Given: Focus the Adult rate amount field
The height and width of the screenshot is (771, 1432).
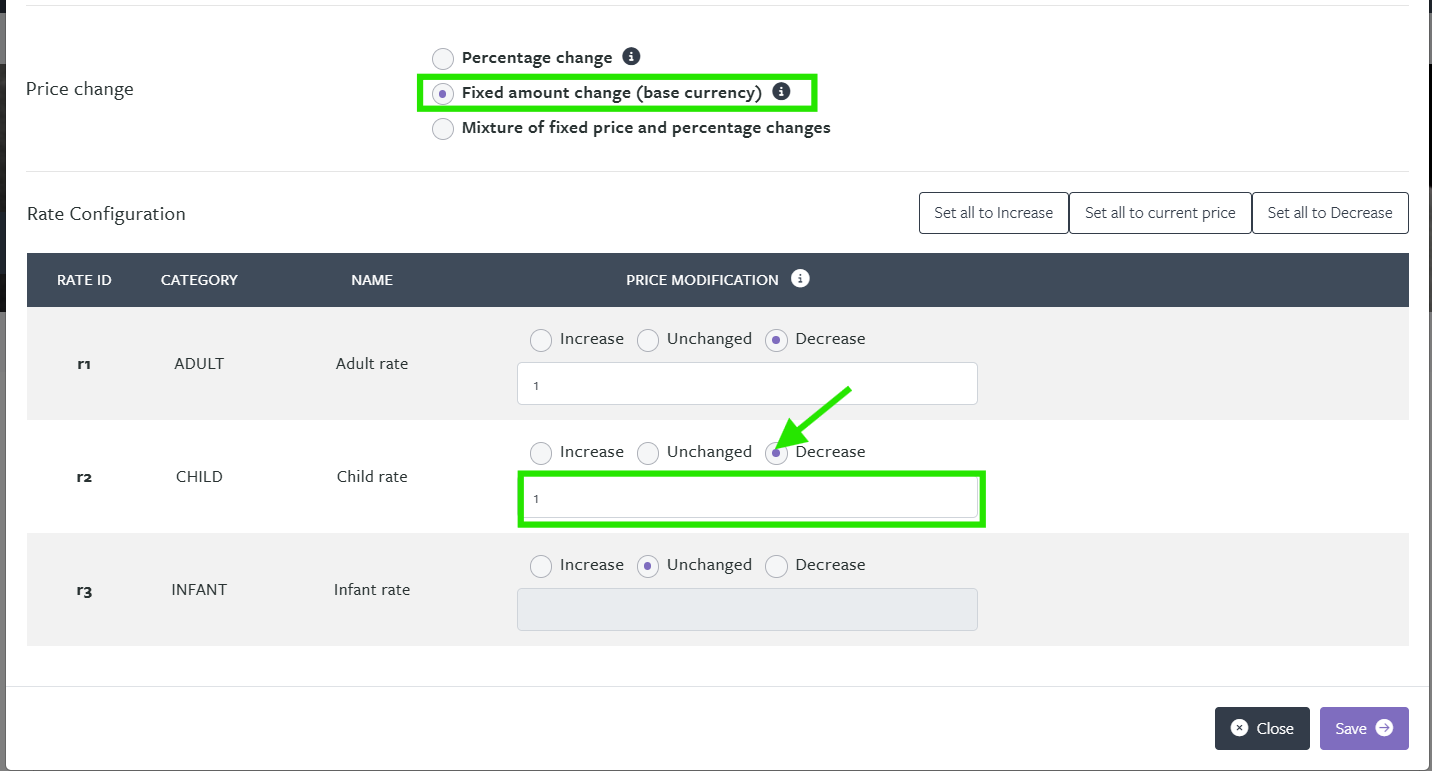Looking at the screenshot, I should tap(747, 384).
